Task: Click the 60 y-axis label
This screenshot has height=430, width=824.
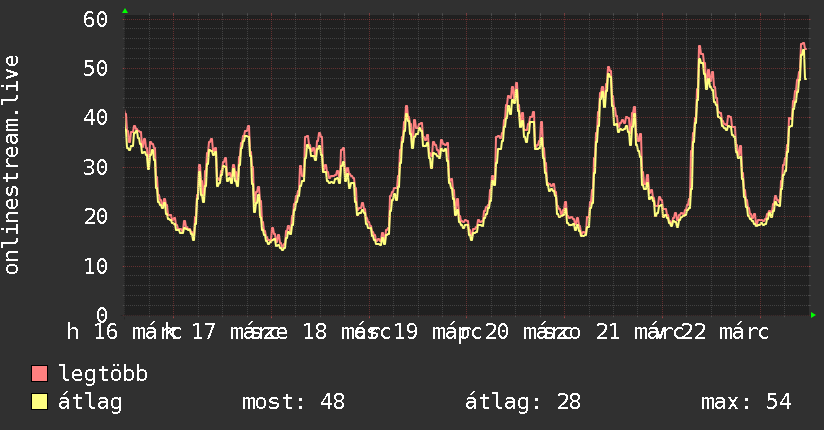Action: tap(95, 19)
